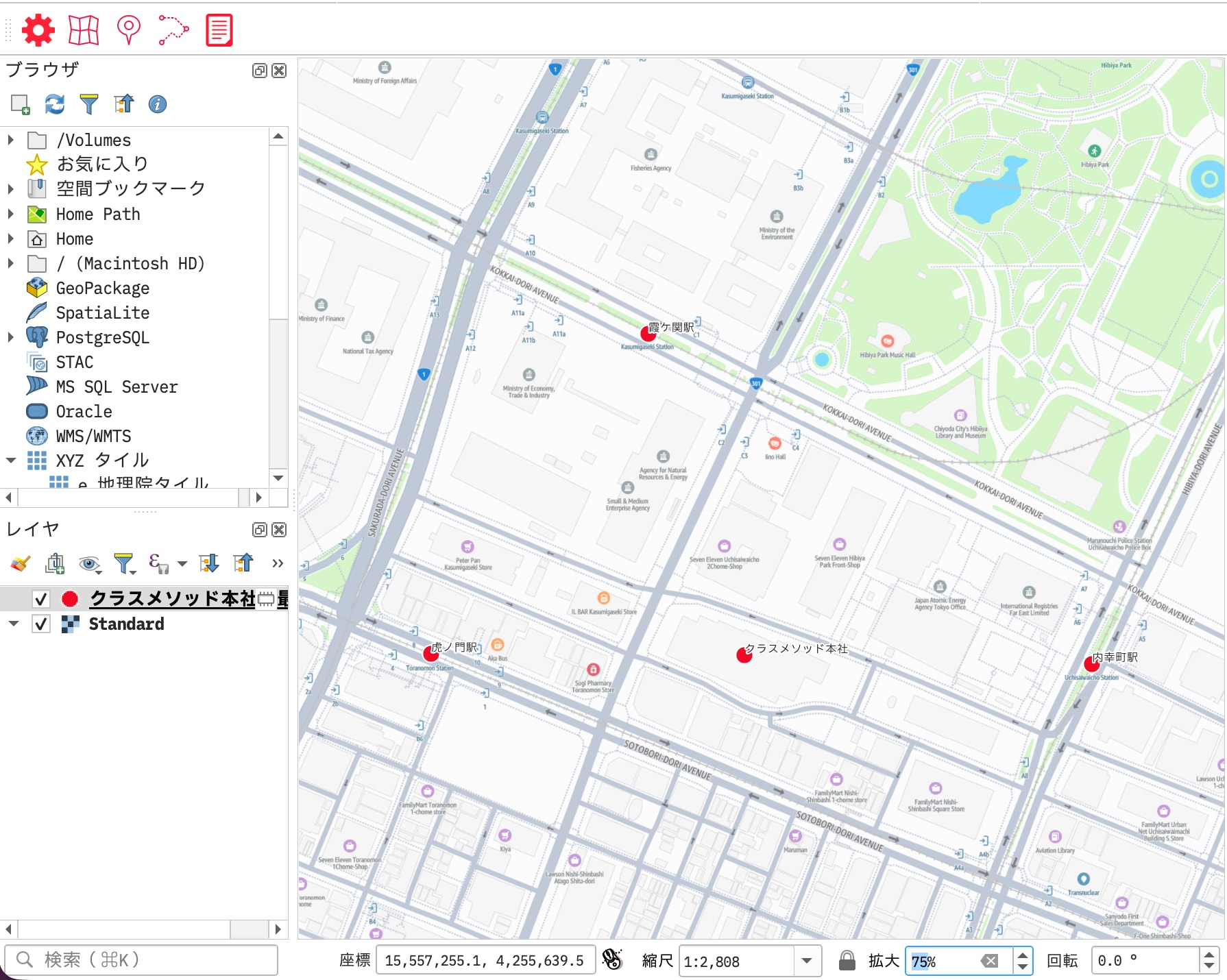
Task: Uncheck the クラスメソッド本社 layer checkbox
Action: 40,598
